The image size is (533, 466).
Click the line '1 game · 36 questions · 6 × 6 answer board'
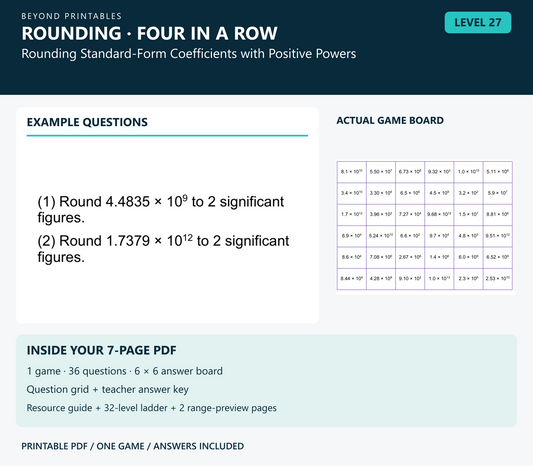[124, 371]
